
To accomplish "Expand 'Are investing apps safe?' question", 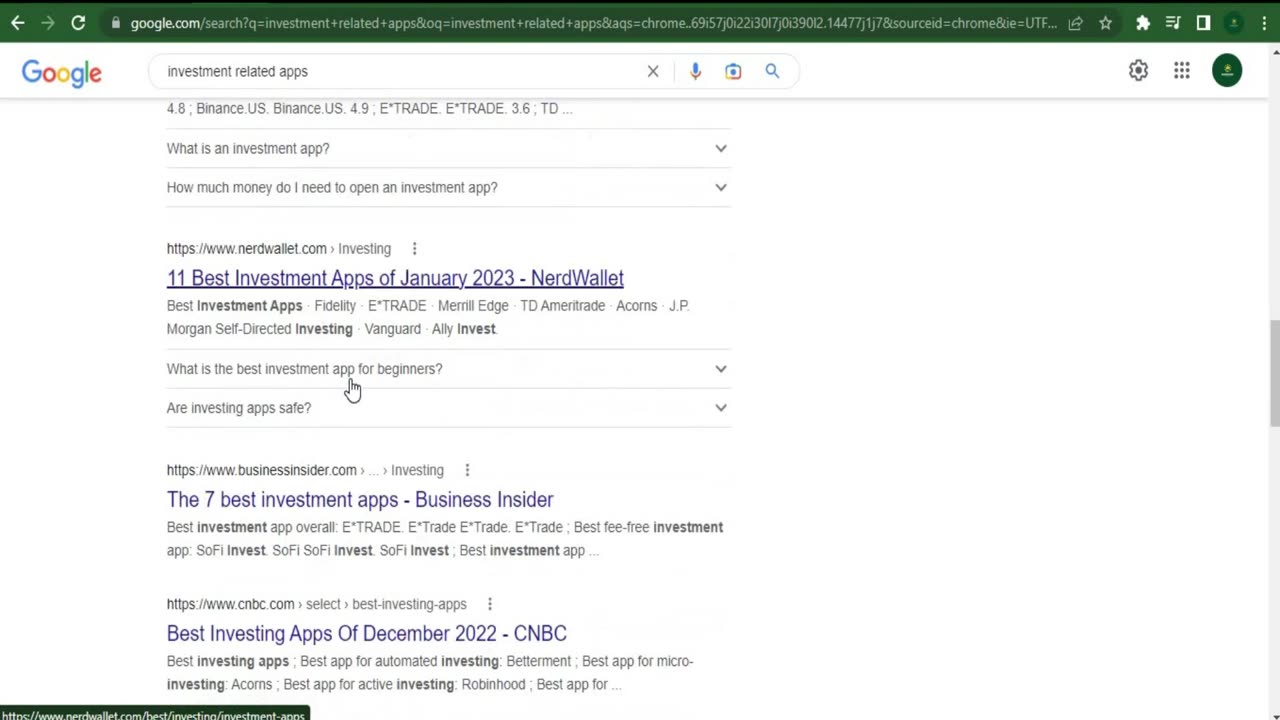I will 448,408.
